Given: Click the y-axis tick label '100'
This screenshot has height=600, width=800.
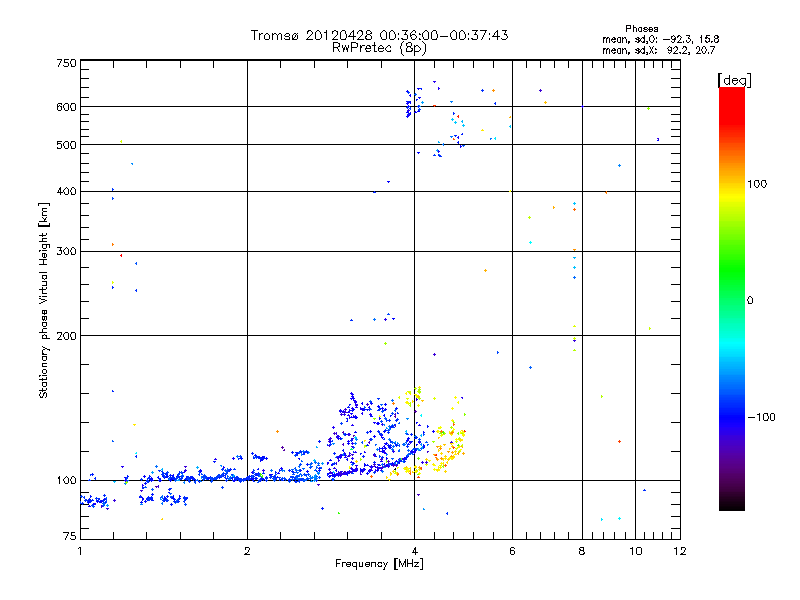Looking at the screenshot, I should pos(66,481).
